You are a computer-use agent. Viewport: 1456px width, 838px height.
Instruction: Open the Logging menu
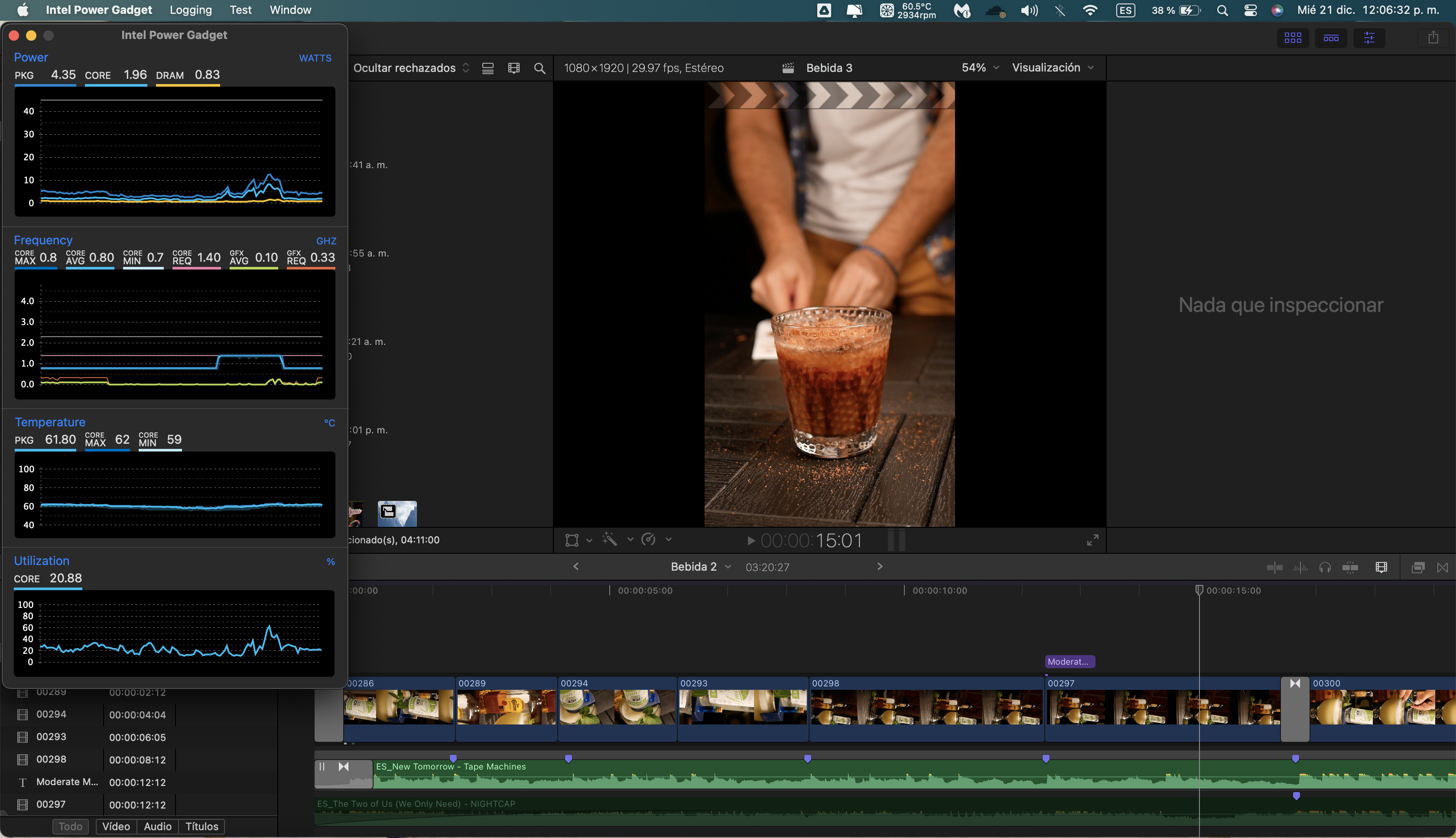coord(191,10)
